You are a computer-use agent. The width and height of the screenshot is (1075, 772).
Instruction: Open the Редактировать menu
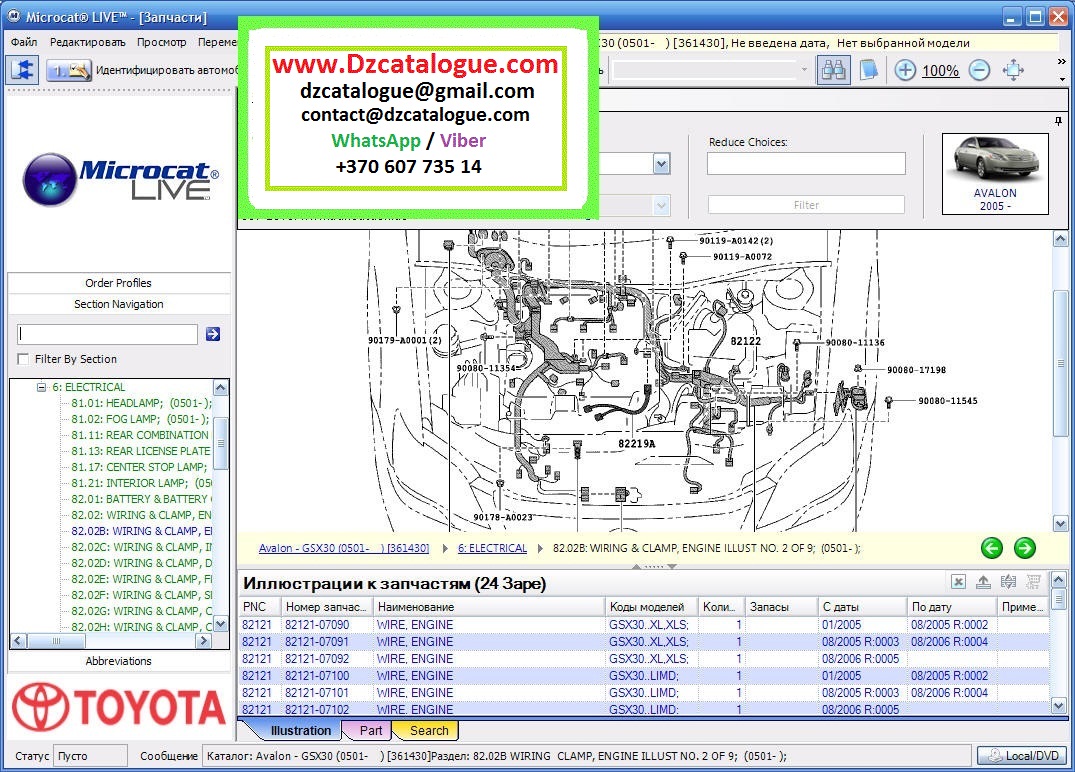point(88,42)
